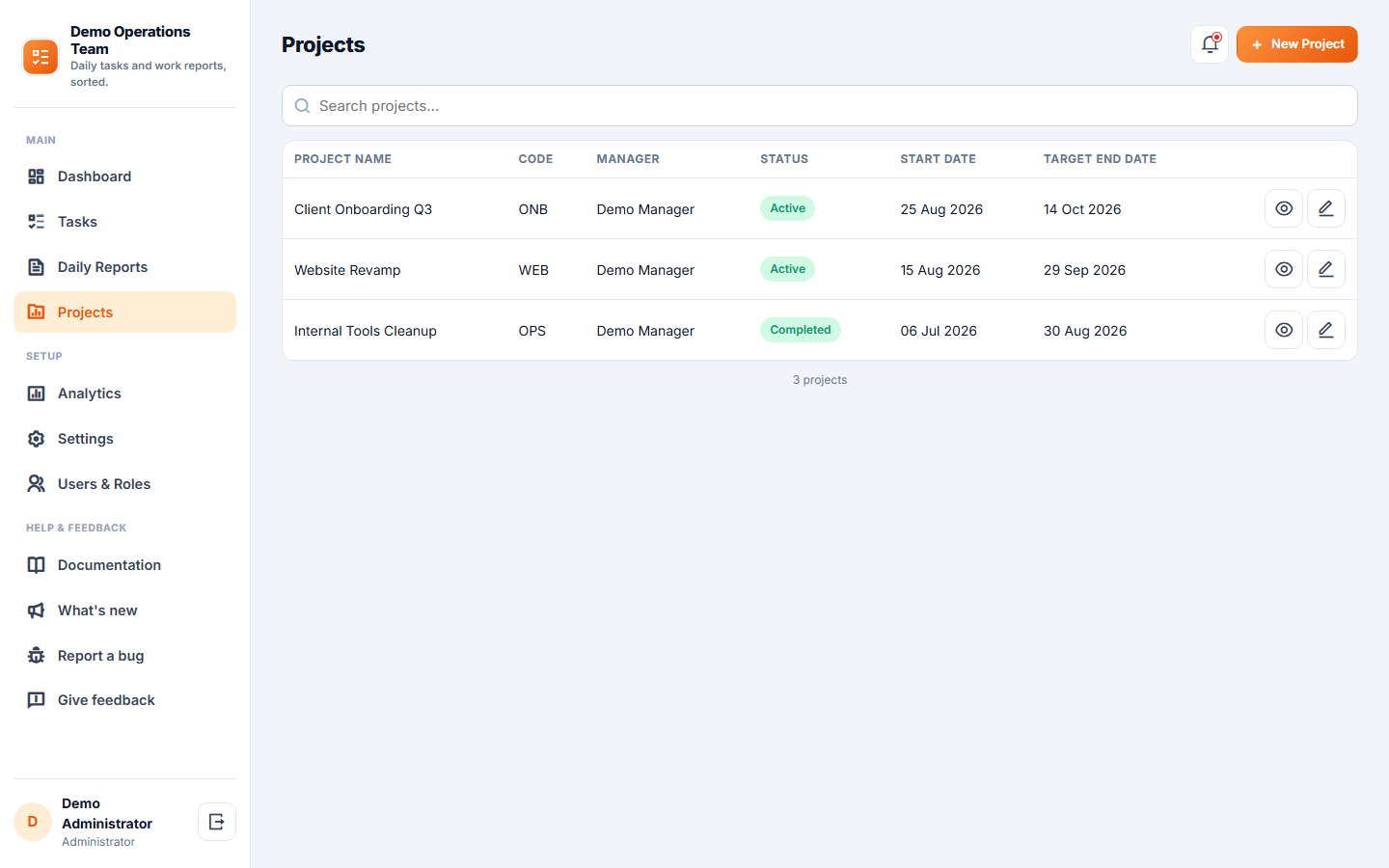Open the Analytics page

click(124, 393)
